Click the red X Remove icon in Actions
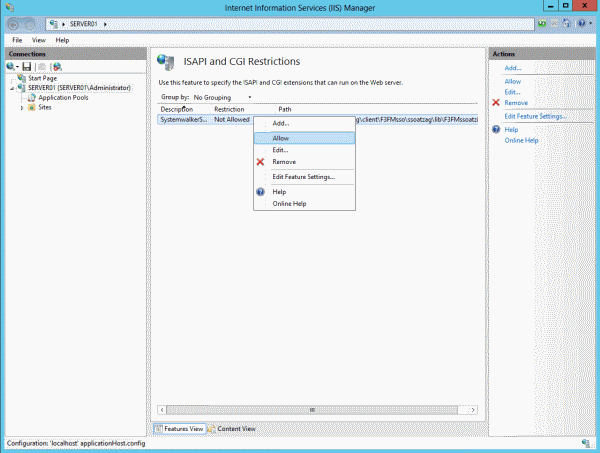Screen dimensions: 600x453 click(496, 103)
